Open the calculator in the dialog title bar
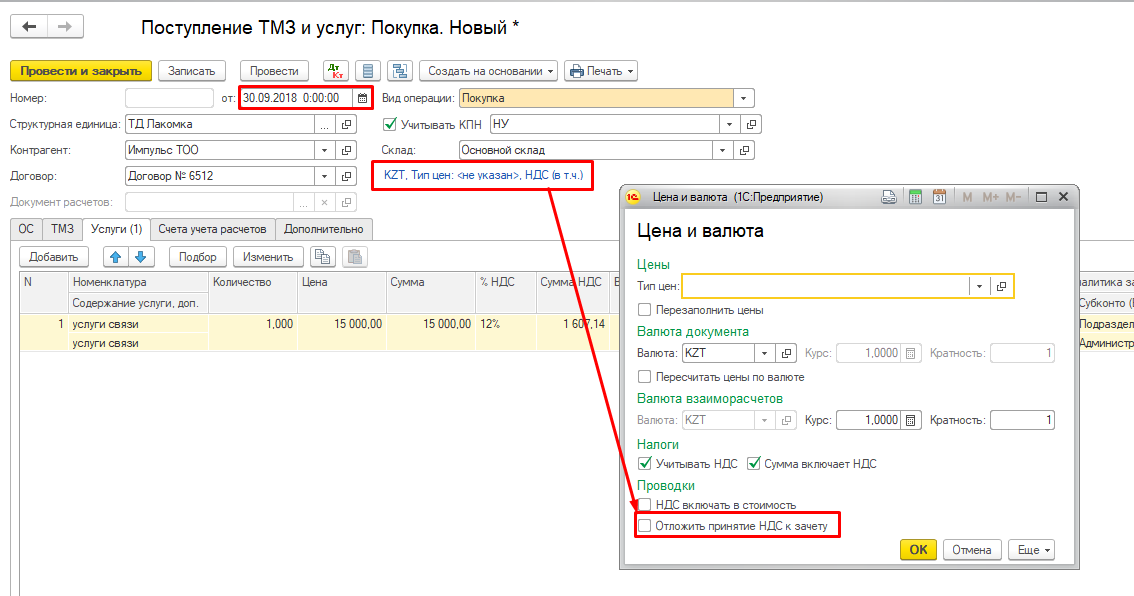 pos(915,197)
